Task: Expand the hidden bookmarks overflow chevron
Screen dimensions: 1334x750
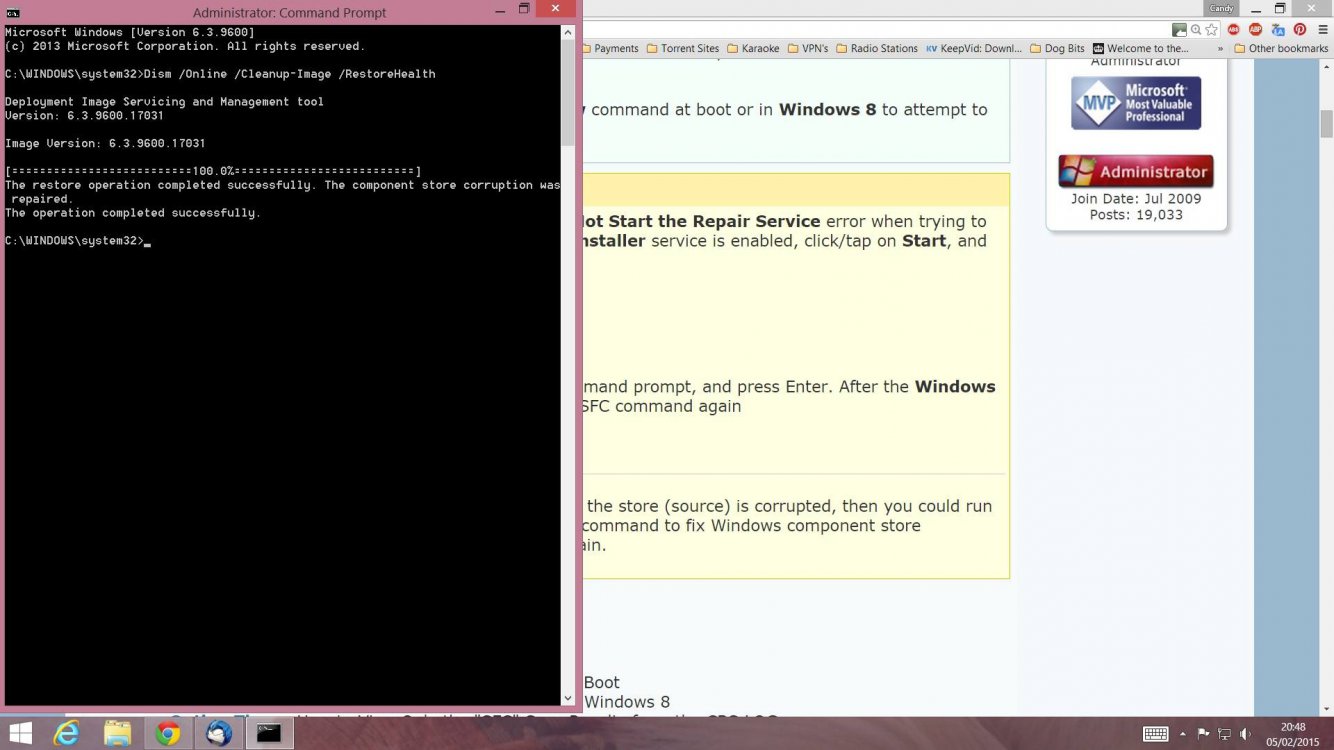Action: (x=1220, y=48)
